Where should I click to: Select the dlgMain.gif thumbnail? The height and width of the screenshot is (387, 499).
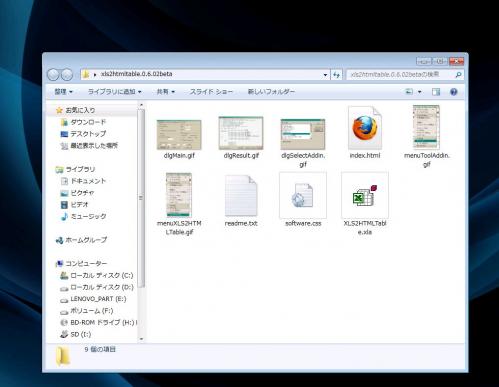point(179,135)
